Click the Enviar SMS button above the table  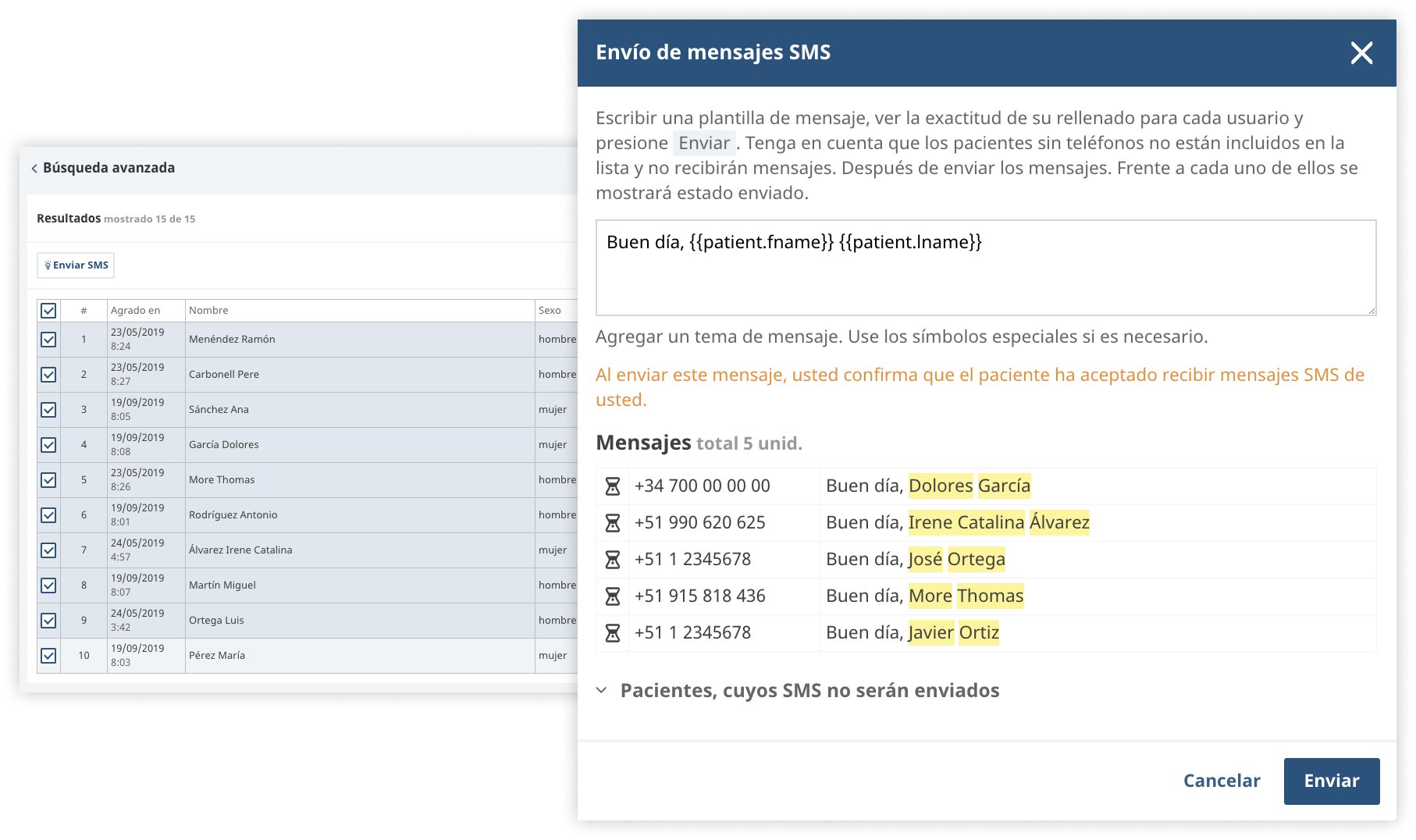coord(76,265)
